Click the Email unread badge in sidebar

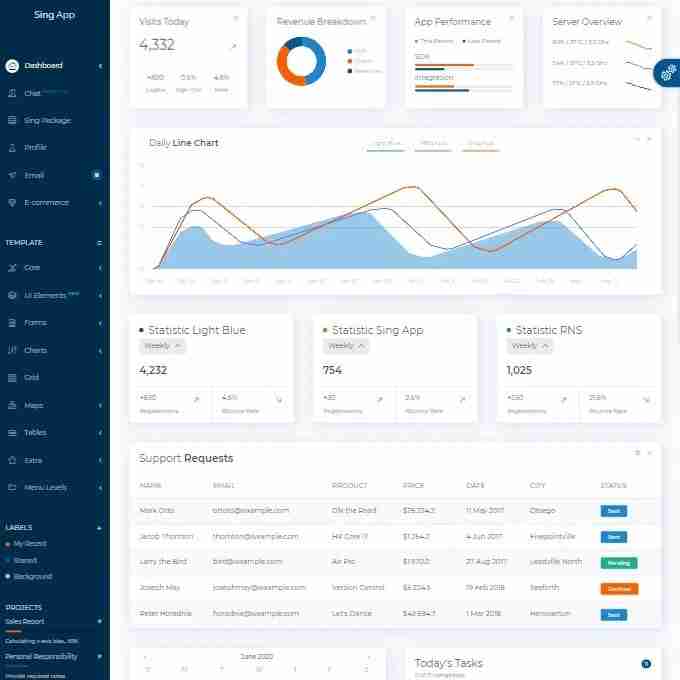pyautogui.click(x=97, y=175)
